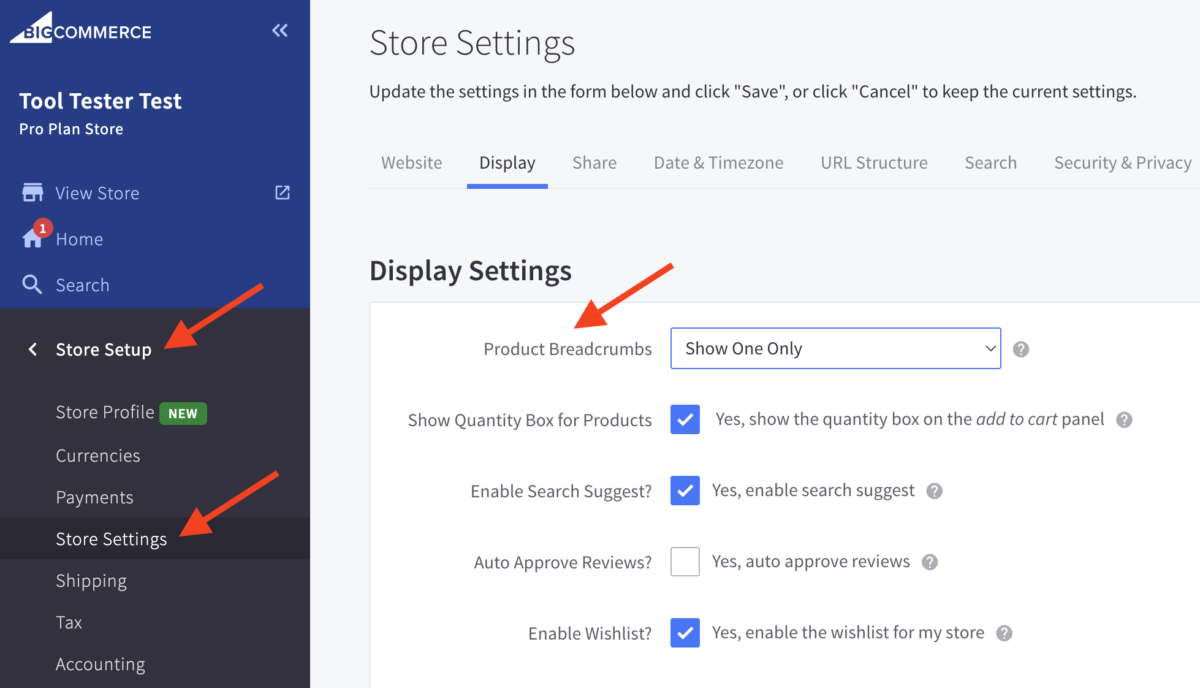Viewport: 1200px width, 688px height.
Task: Switch to the Date & Timezone tab
Action: point(718,163)
